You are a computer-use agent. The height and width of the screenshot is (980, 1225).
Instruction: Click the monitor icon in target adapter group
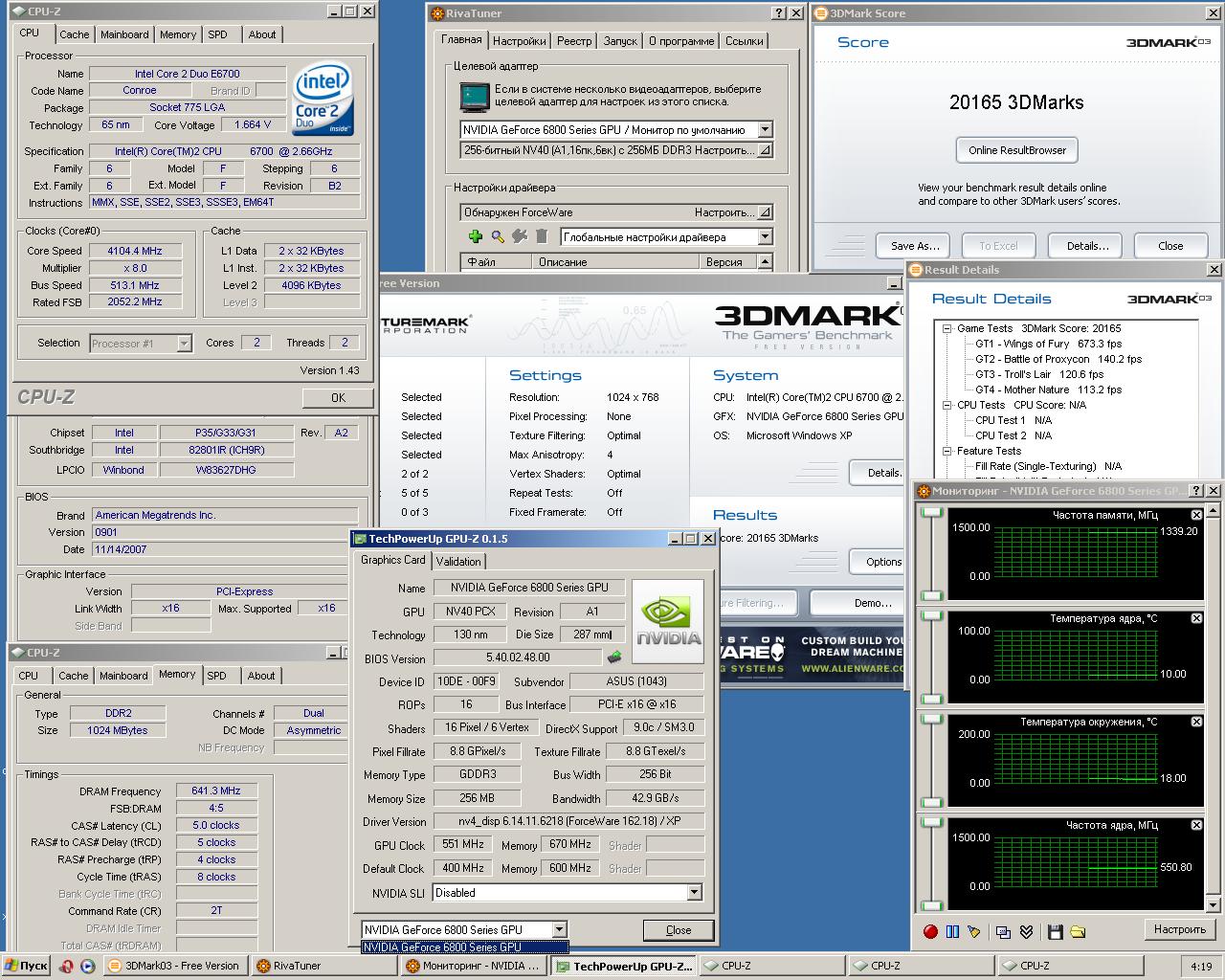click(x=475, y=97)
